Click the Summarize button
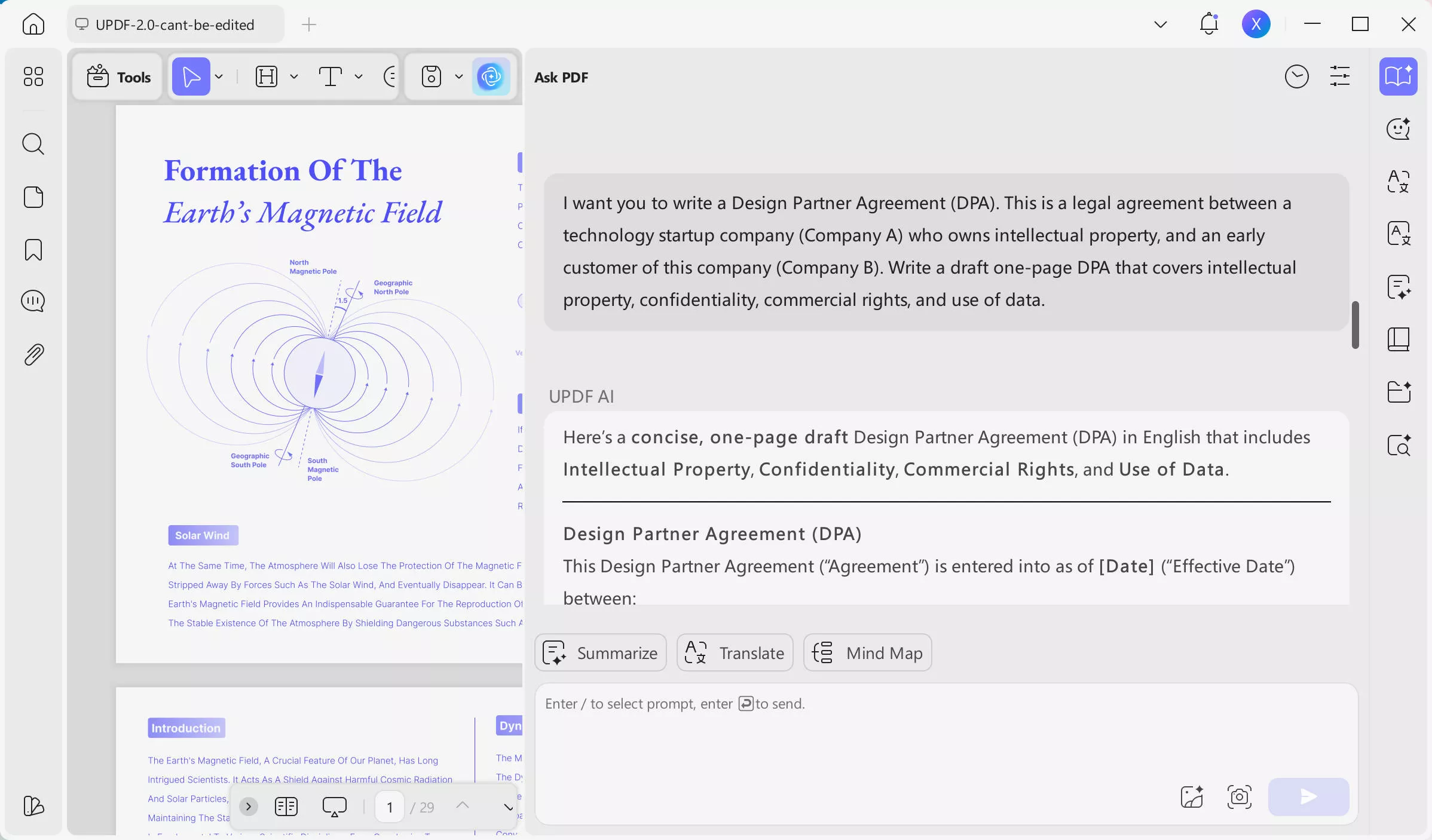Screen dimensions: 1432x840 coord(600,652)
